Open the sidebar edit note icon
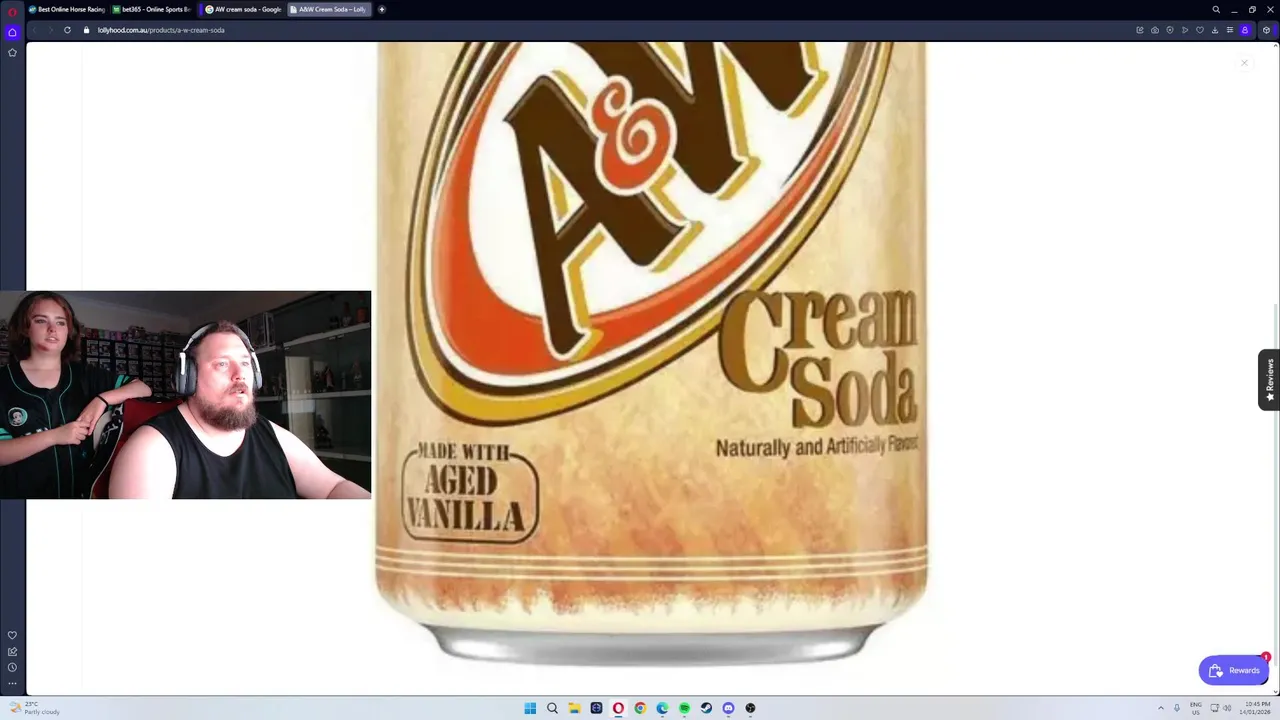Viewport: 1280px width, 720px height. 12,651
